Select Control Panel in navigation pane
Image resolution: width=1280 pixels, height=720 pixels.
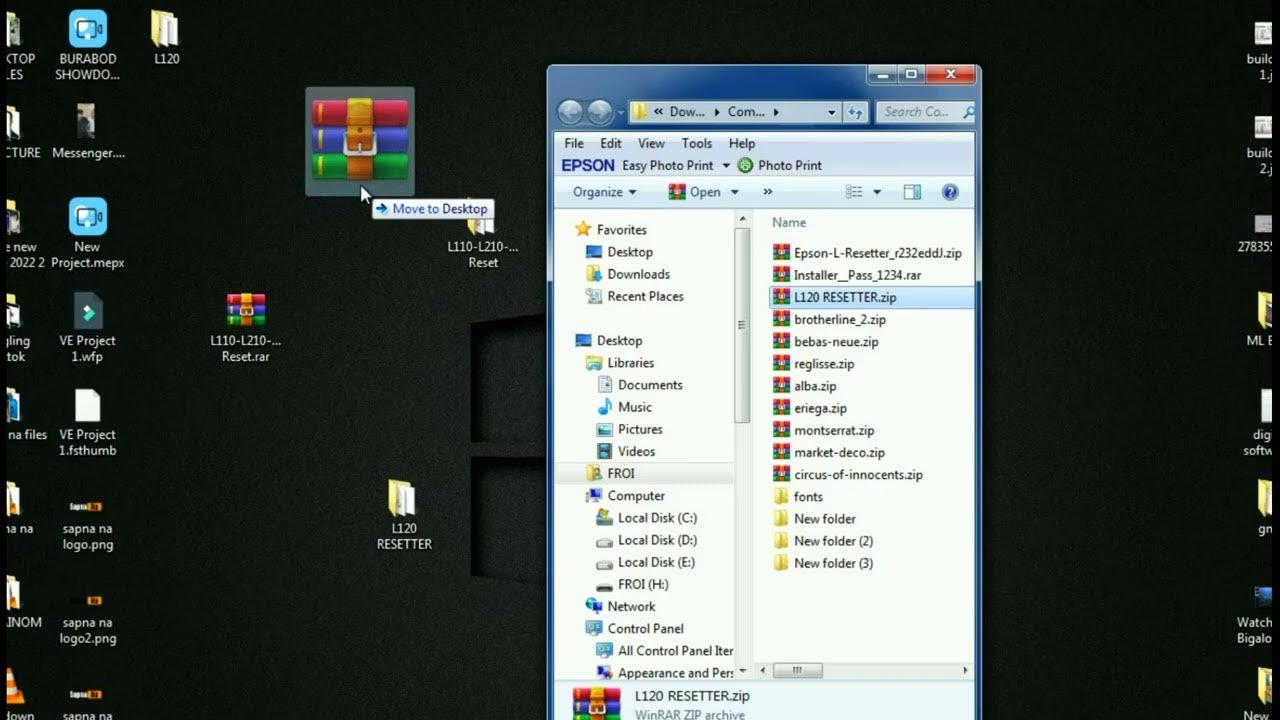pos(646,628)
